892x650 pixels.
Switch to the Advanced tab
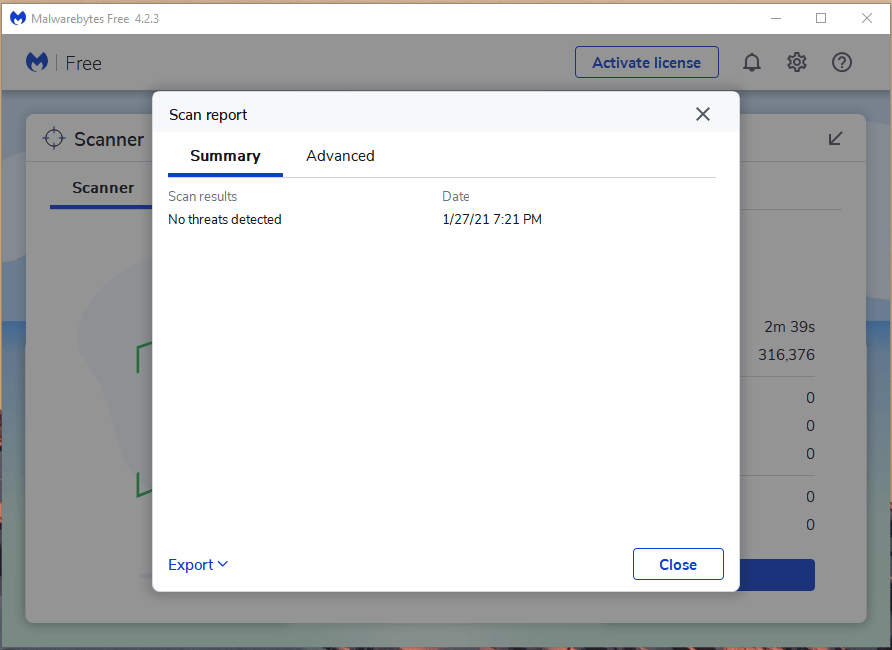(340, 156)
